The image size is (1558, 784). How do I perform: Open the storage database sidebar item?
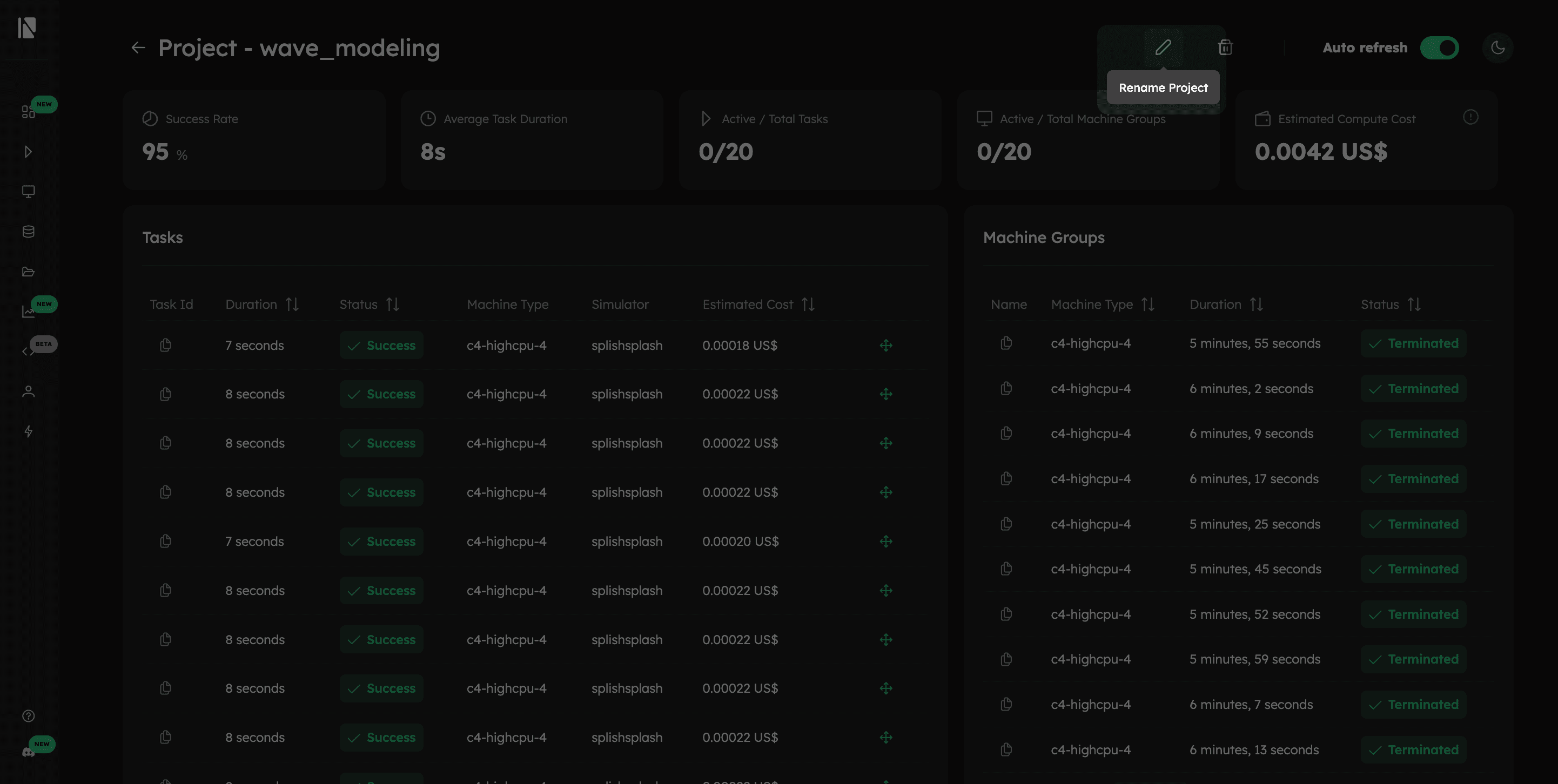(x=29, y=232)
